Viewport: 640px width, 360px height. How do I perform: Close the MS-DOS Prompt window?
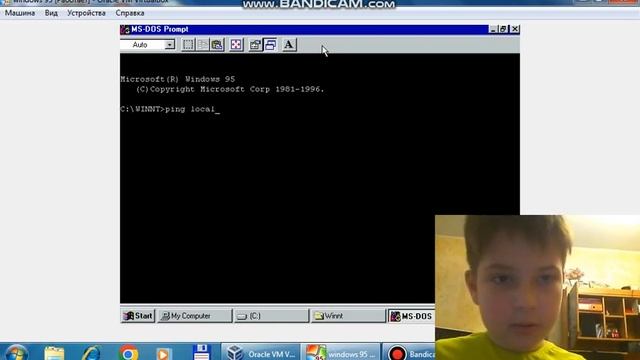coord(515,29)
